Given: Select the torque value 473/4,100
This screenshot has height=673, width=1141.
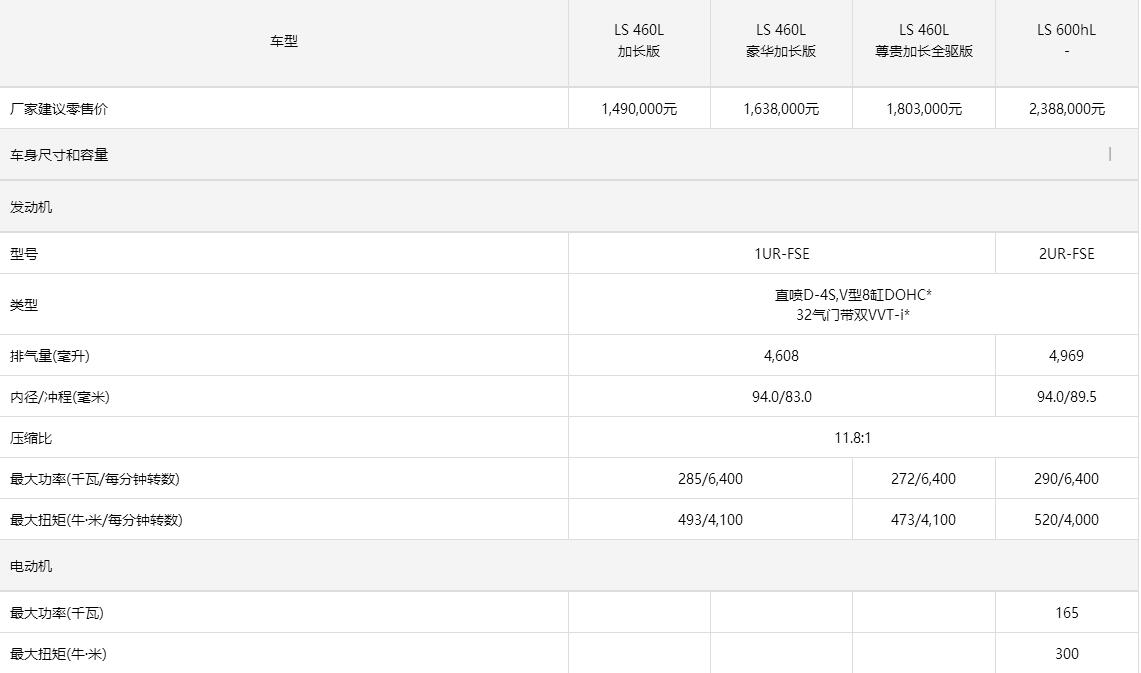Looking at the screenshot, I should [x=923, y=520].
